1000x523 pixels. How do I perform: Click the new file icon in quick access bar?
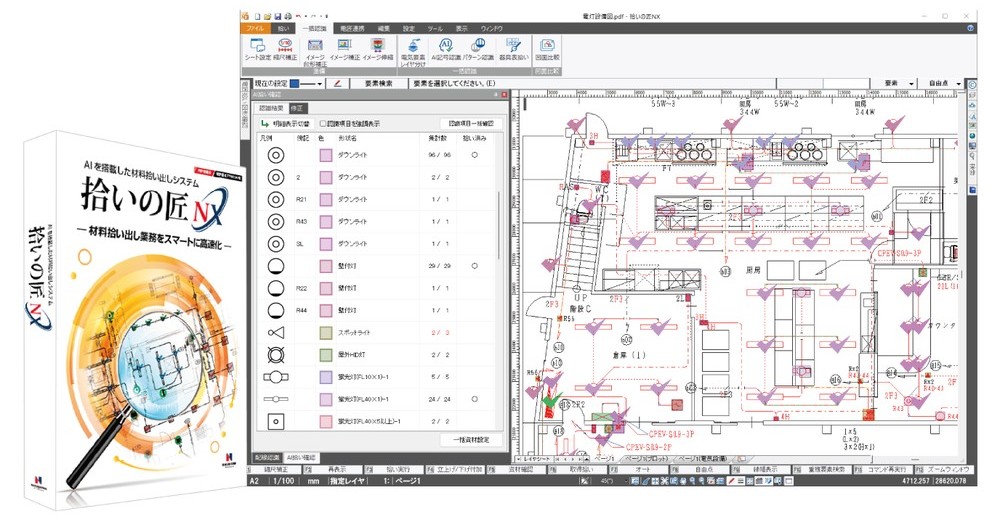(258, 16)
